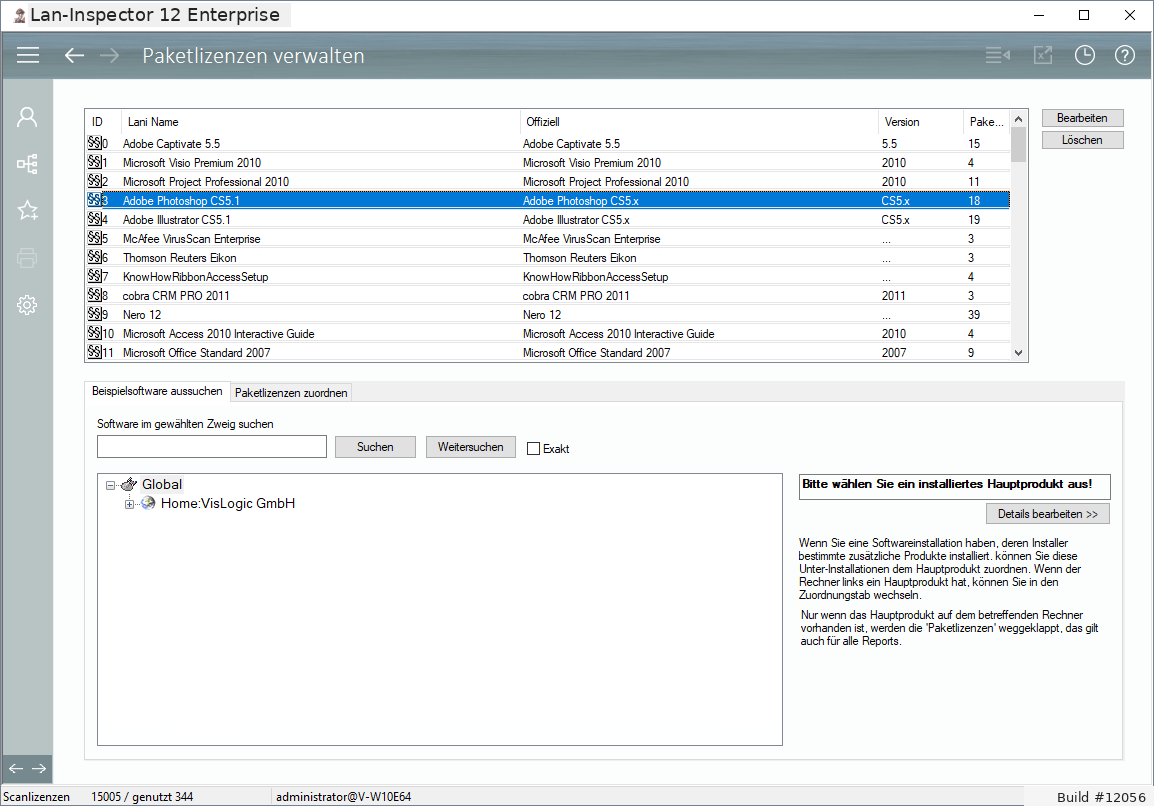Select McAfee VirusScan Enterprise row
This screenshot has height=806, width=1154.
[x=548, y=238]
